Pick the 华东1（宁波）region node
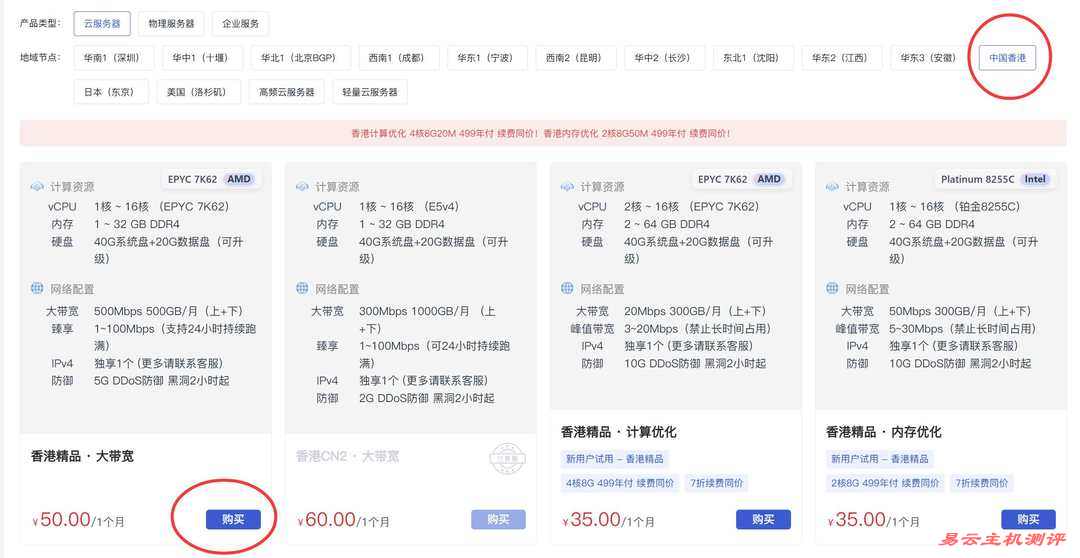Screen dimensions: 1080x558 [x=485, y=58]
